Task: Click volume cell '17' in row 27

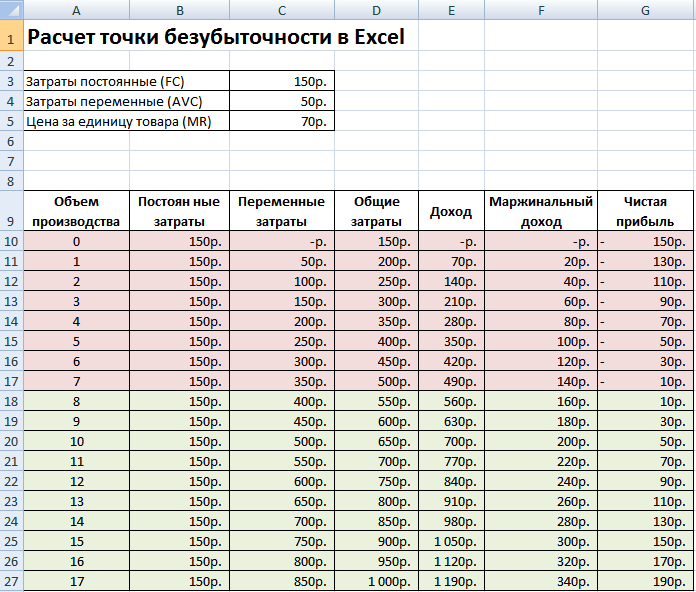Action: (76, 581)
